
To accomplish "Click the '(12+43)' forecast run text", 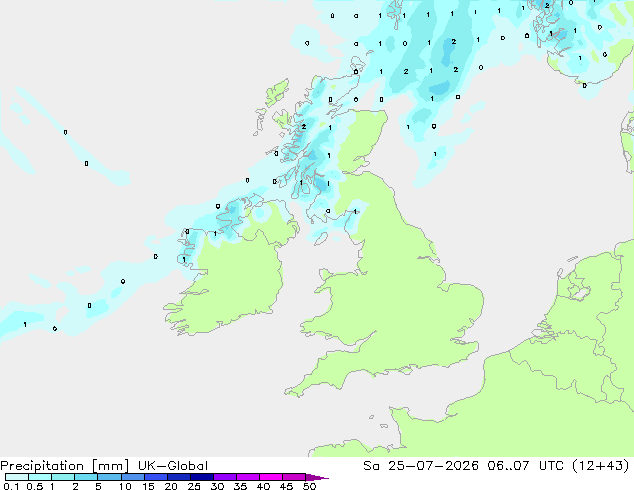I will coord(602,466).
